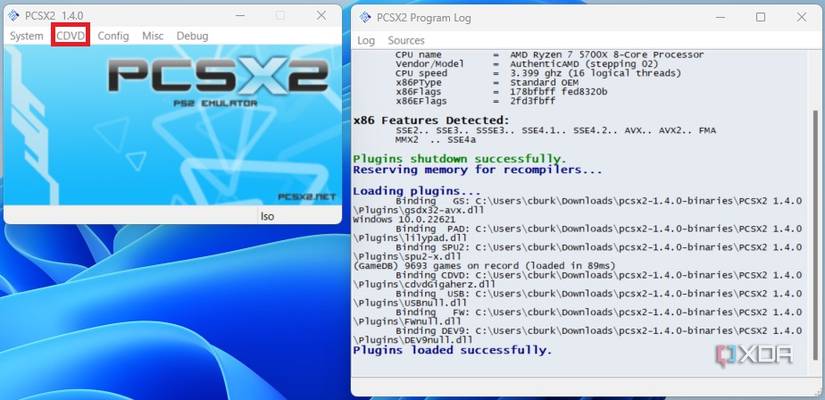Click the PCSX2 app icon in title bar
The width and height of the screenshot is (825, 400).
[14, 16]
